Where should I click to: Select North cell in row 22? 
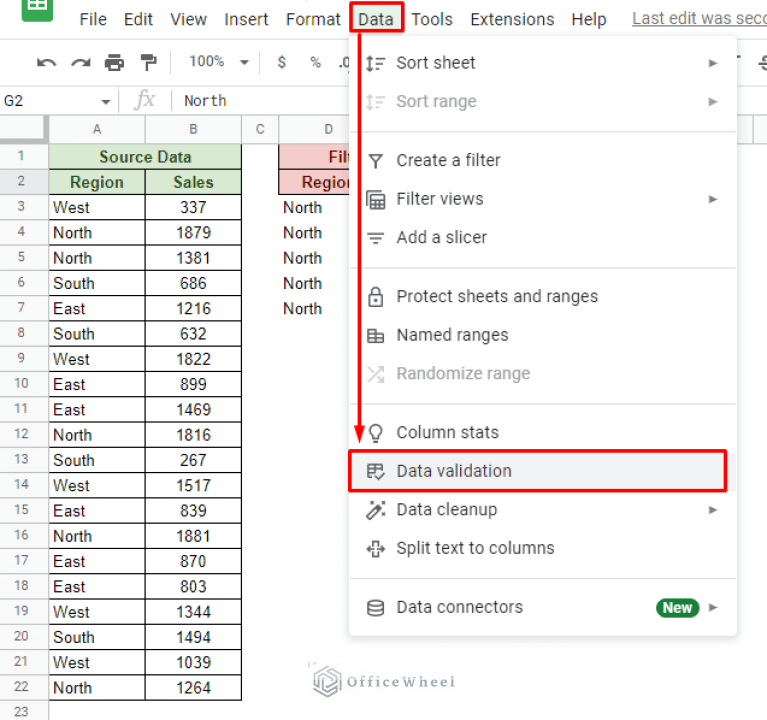click(97, 688)
